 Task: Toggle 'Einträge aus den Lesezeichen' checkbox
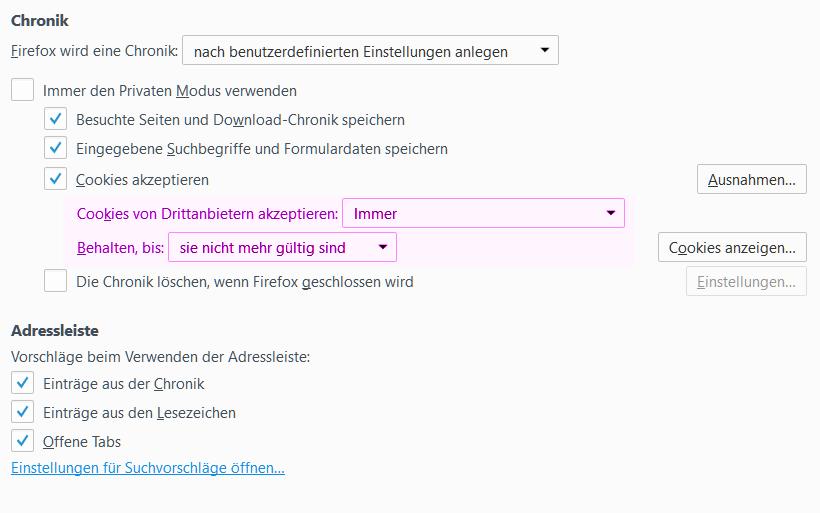(x=23, y=412)
